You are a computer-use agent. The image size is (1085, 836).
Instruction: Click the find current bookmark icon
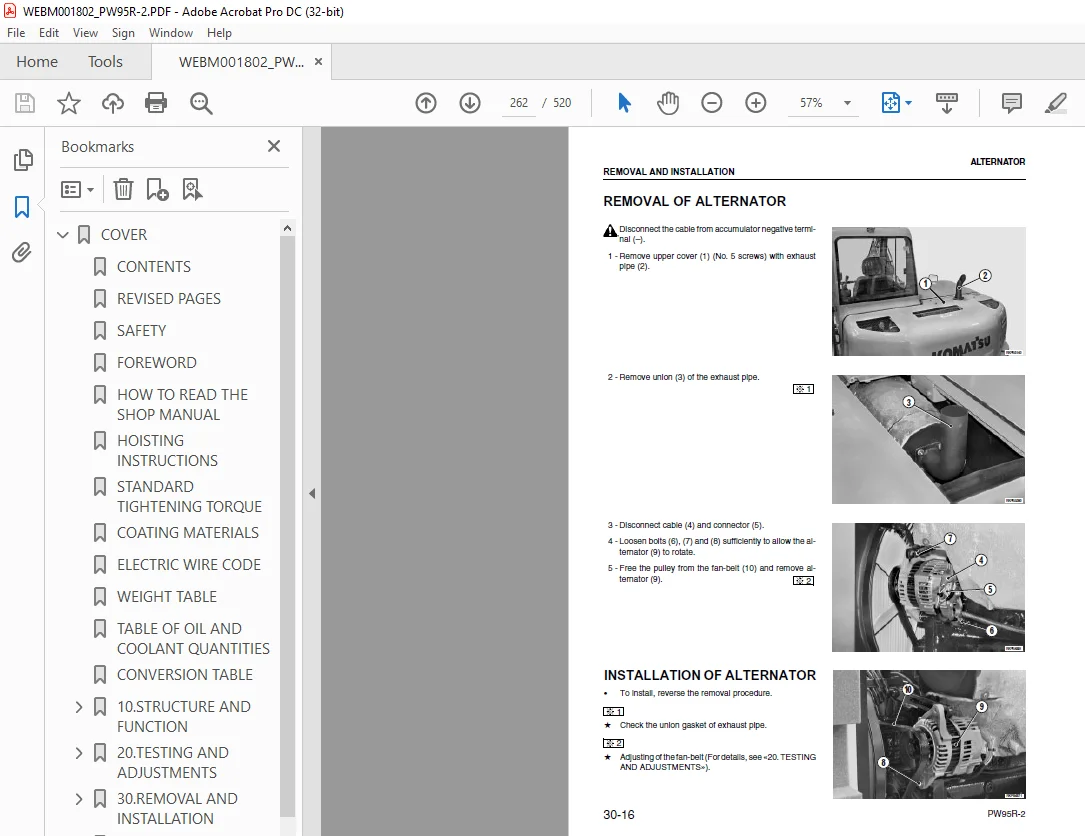tap(192, 189)
